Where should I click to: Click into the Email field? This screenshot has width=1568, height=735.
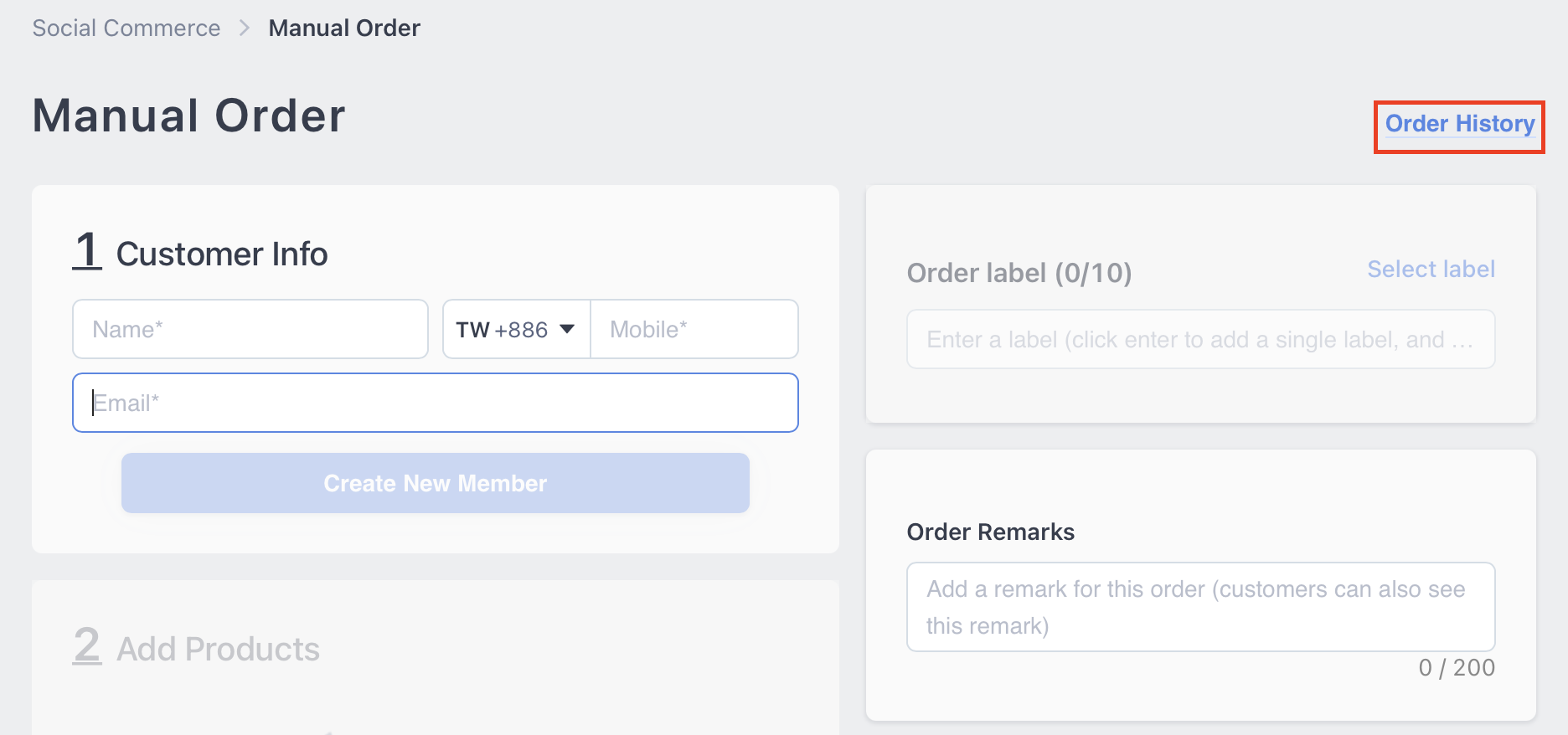(x=436, y=403)
